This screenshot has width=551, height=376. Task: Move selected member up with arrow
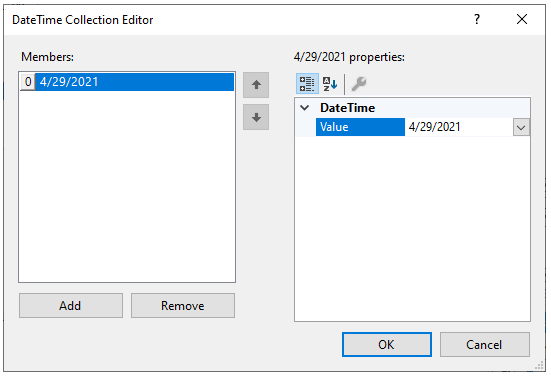click(256, 85)
